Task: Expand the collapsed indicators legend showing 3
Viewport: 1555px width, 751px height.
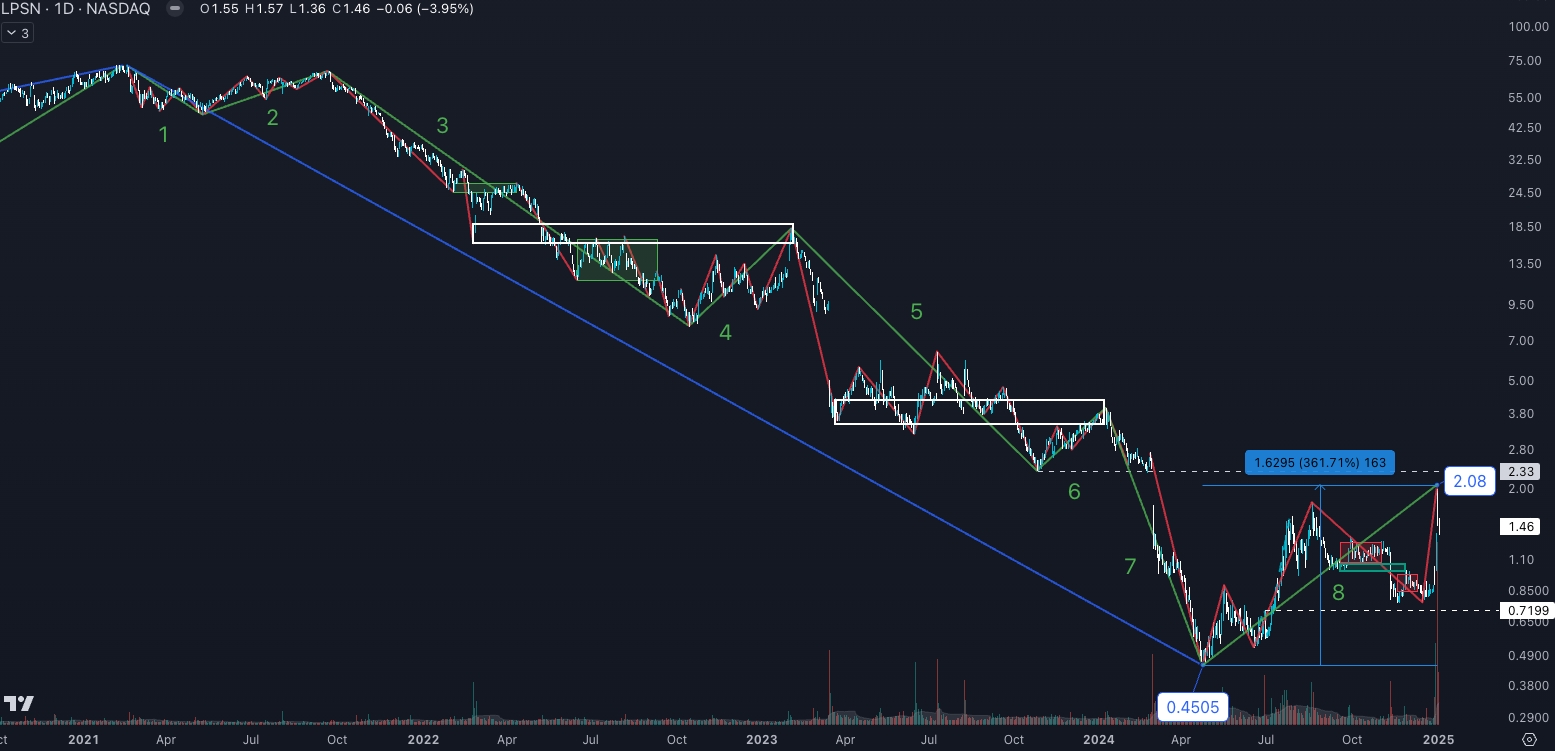Action: pyautogui.click(x=18, y=33)
